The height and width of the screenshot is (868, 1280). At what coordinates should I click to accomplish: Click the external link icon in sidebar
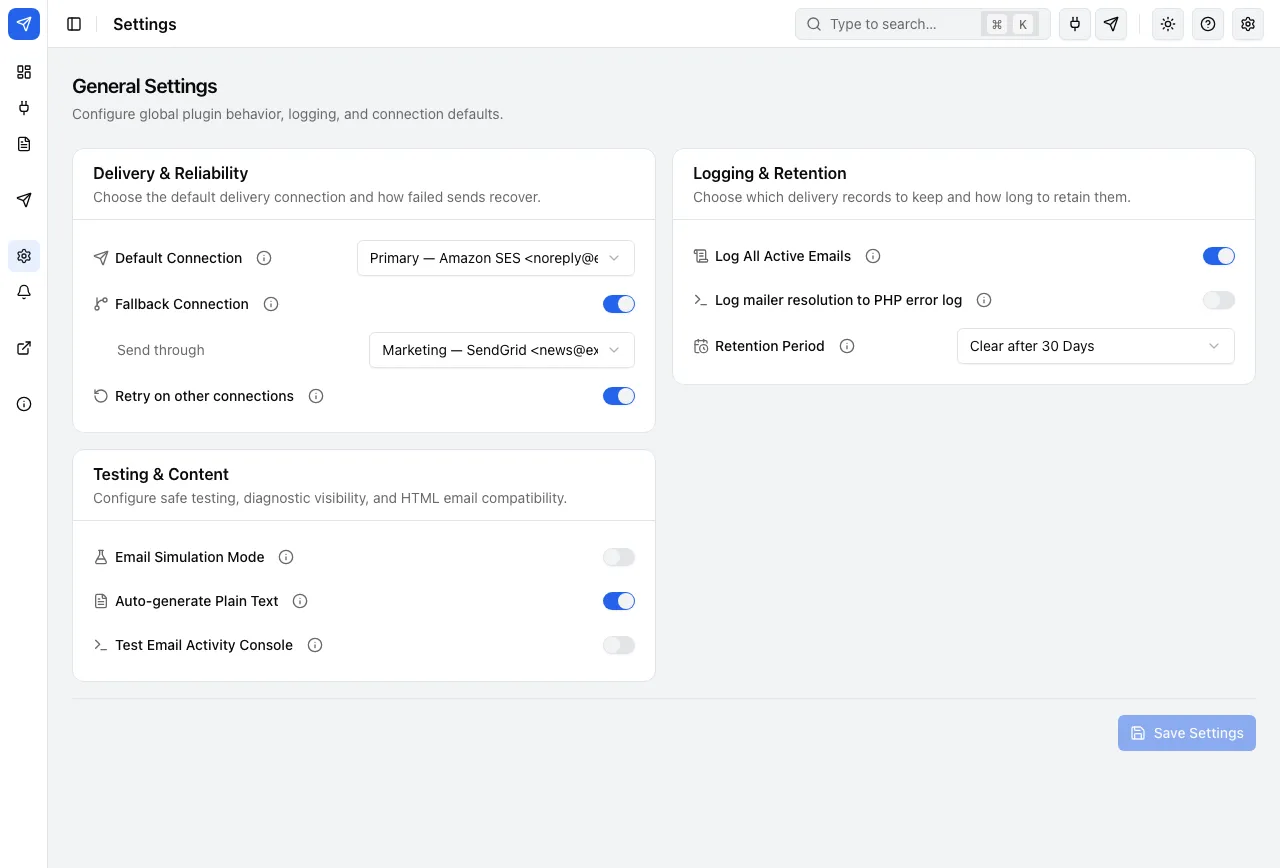pyautogui.click(x=24, y=348)
